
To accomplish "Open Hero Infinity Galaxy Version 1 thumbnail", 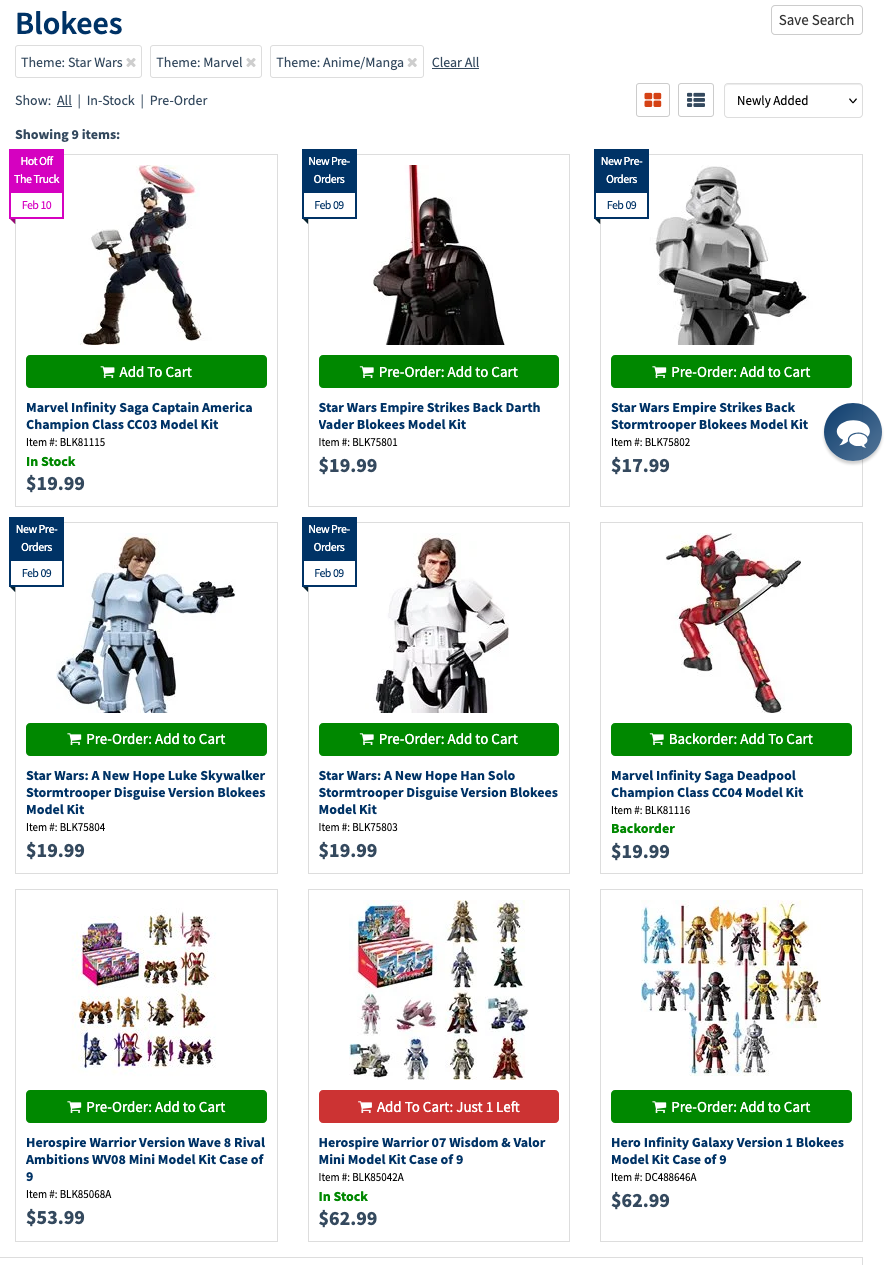I will click(731, 989).
